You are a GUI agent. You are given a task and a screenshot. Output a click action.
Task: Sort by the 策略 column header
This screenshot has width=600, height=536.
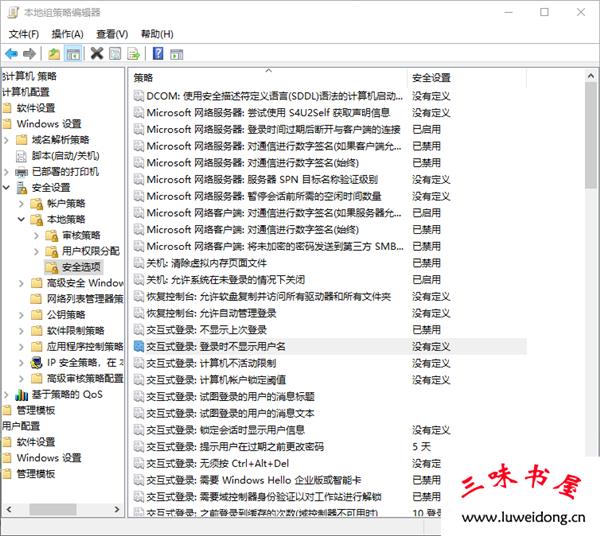click(x=268, y=78)
